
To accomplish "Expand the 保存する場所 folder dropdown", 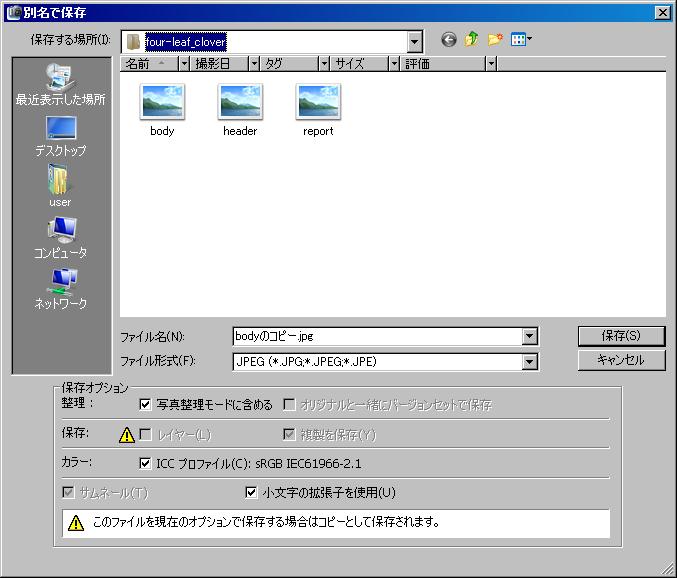I will [415, 41].
